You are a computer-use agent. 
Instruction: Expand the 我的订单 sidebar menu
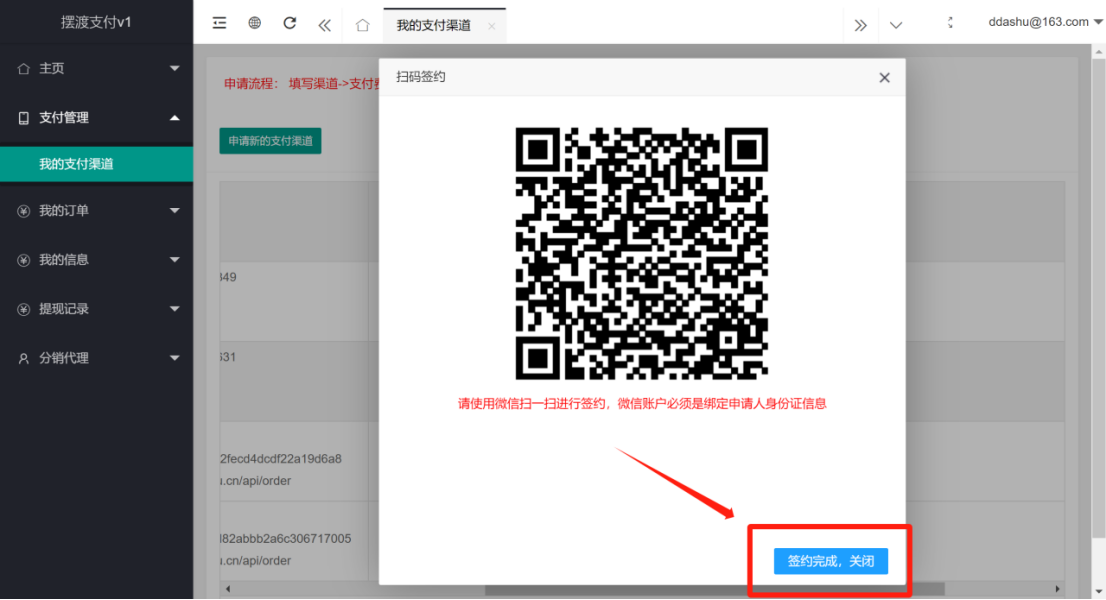(x=97, y=211)
